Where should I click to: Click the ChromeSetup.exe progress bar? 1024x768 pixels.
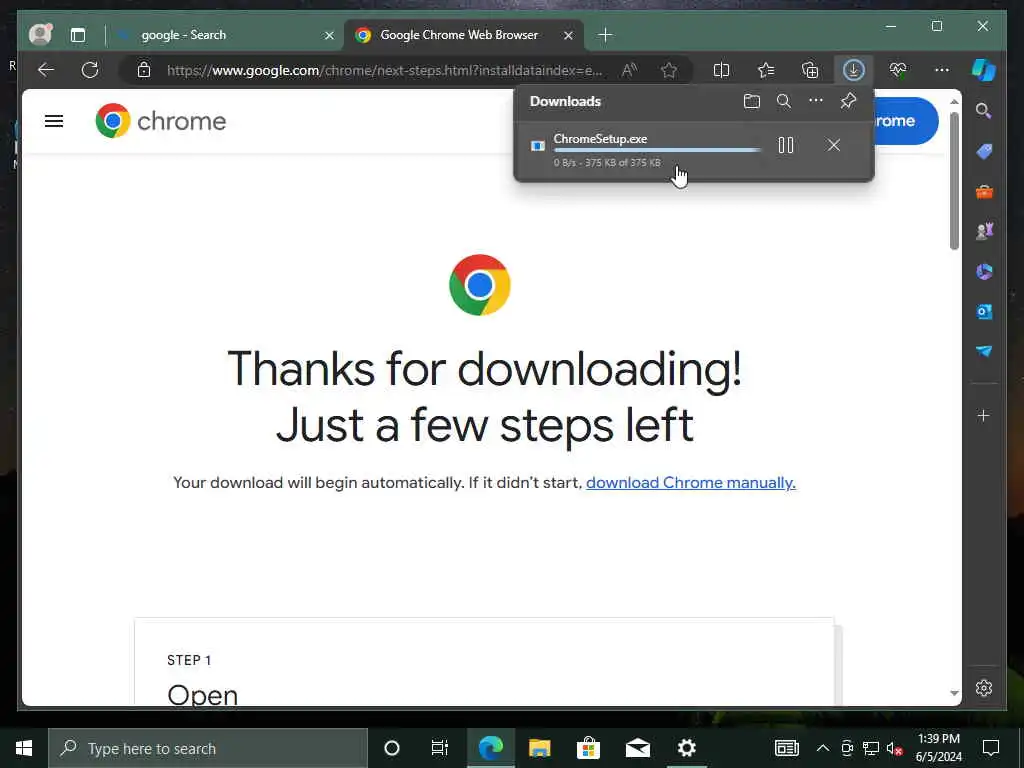pyautogui.click(x=657, y=150)
